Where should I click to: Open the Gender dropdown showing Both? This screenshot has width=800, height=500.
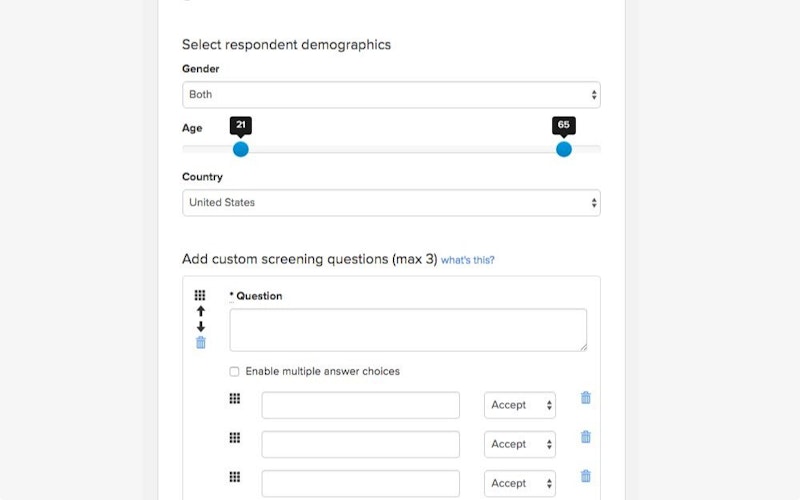(x=391, y=95)
